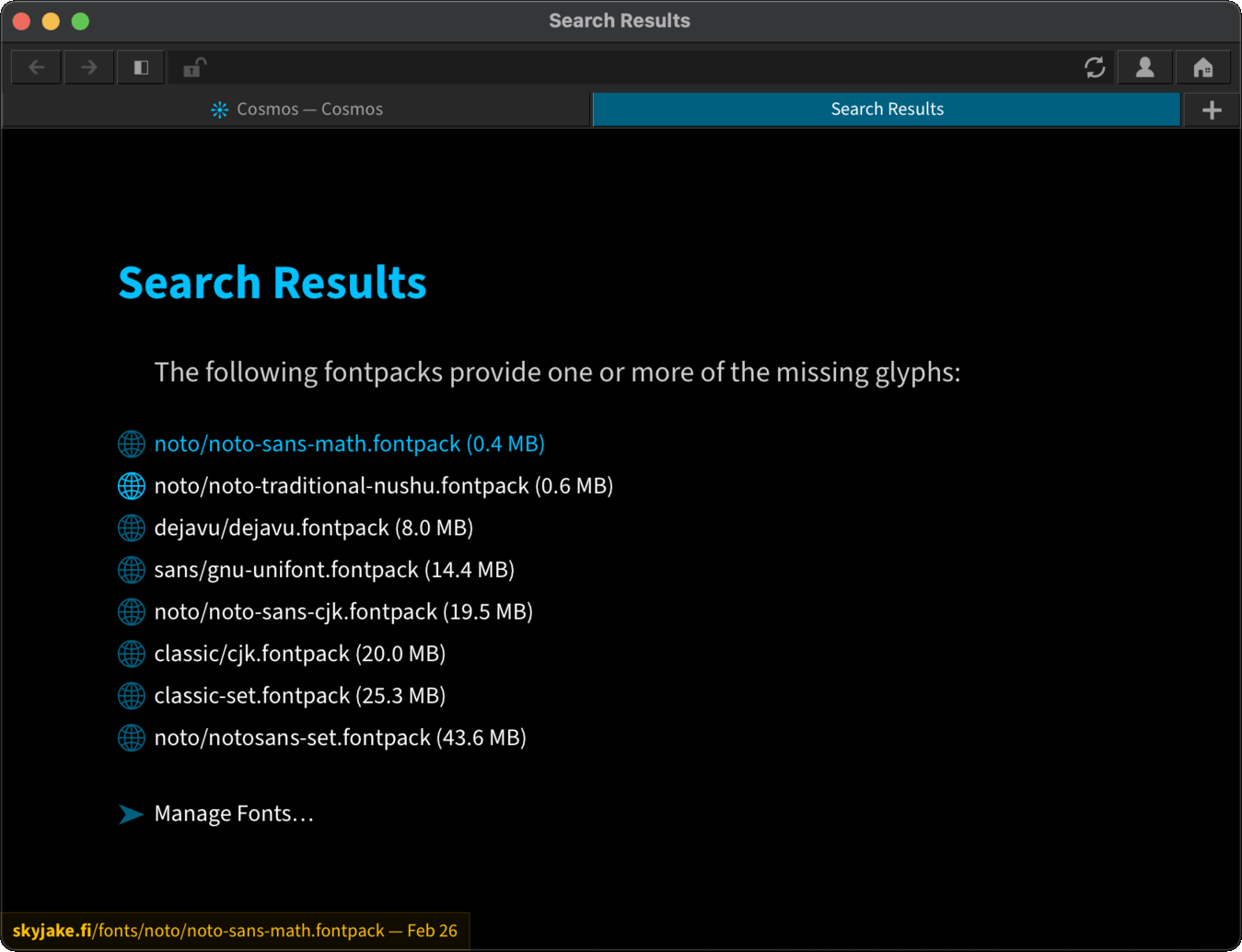The image size is (1242, 952).
Task: Select the Search Results tab
Action: (887, 110)
